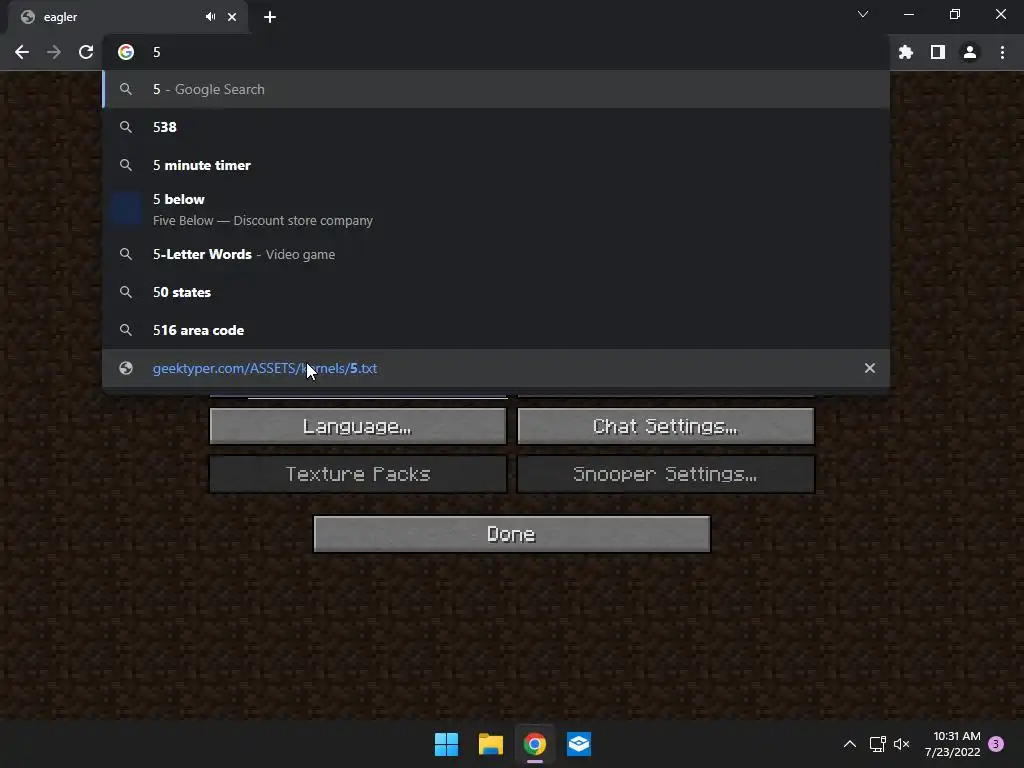Pick the '50 states' suggestion
This screenshot has width=1024, height=768.
click(x=496, y=292)
